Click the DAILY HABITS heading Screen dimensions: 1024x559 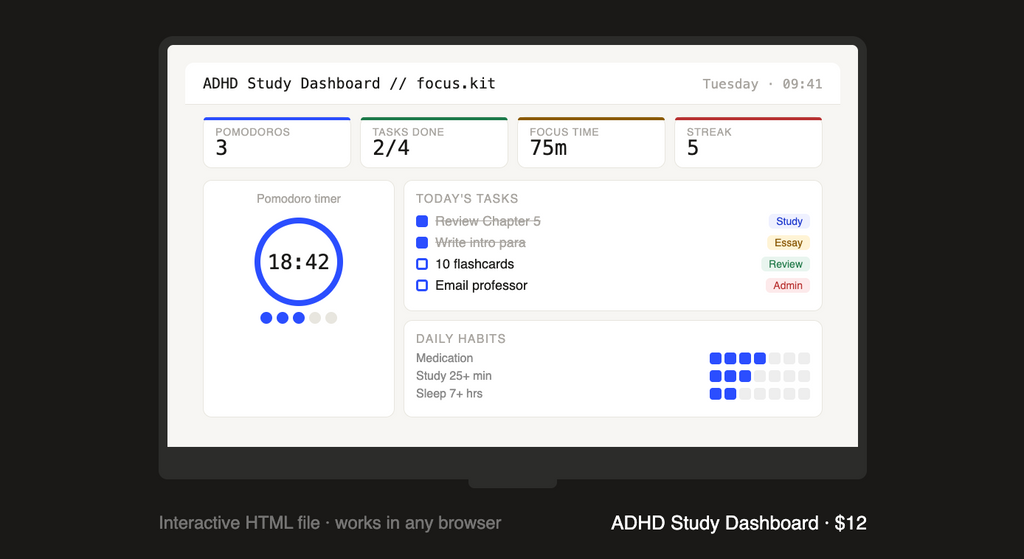coord(460,338)
